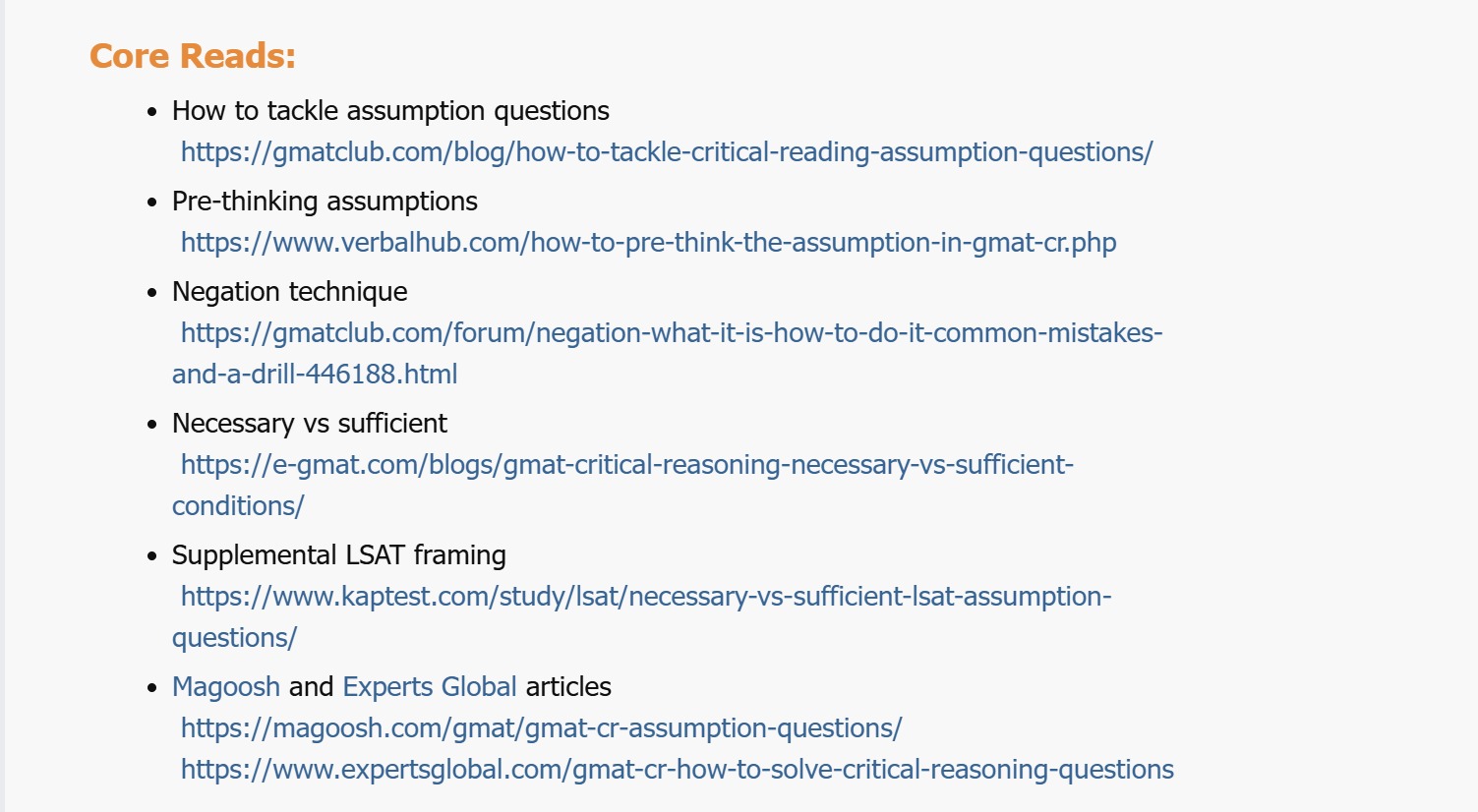1478x812 pixels.
Task: Click the bullet point beside "Negation technique"
Action: coord(151,293)
